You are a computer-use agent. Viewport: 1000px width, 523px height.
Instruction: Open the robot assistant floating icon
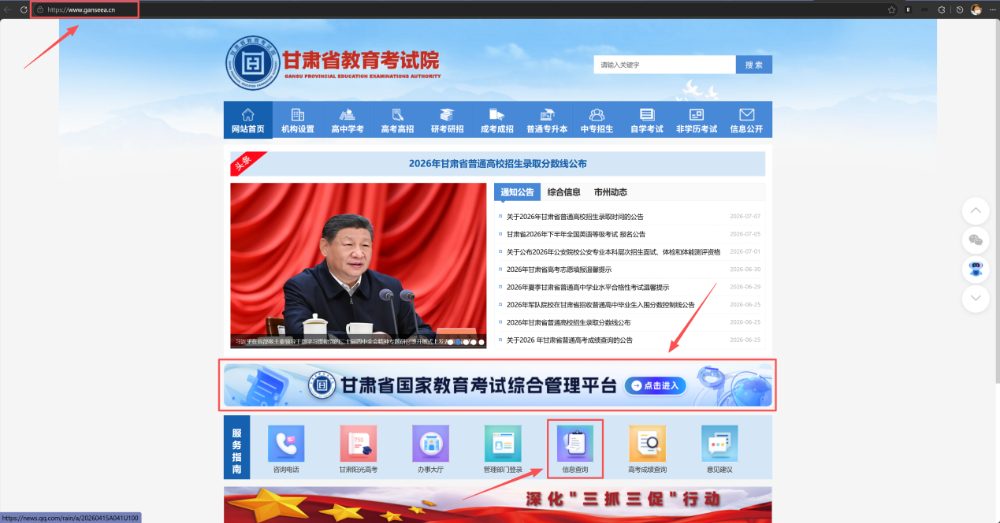(x=976, y=269)
